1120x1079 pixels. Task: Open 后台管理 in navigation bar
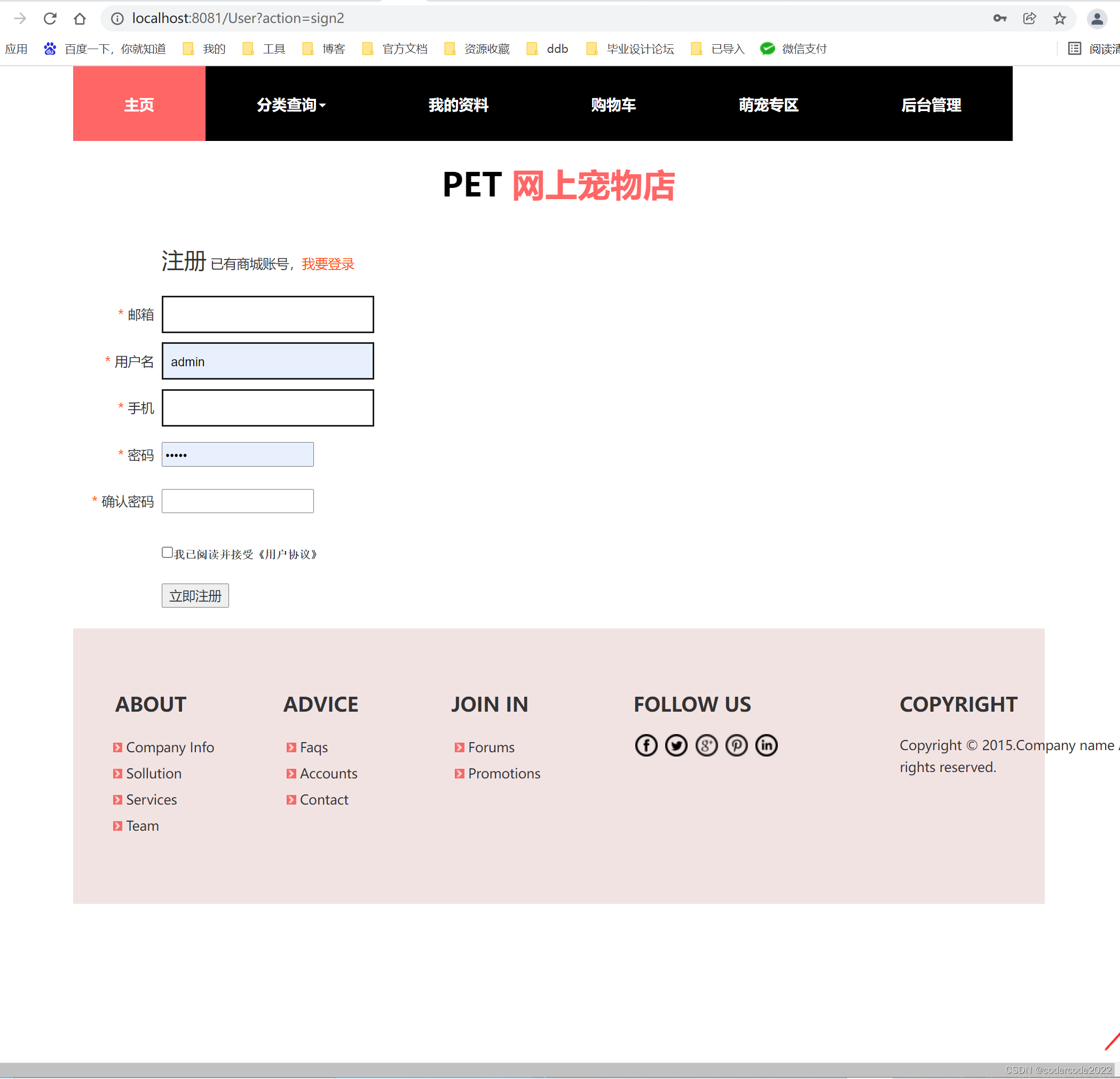[x=932, y=105]
